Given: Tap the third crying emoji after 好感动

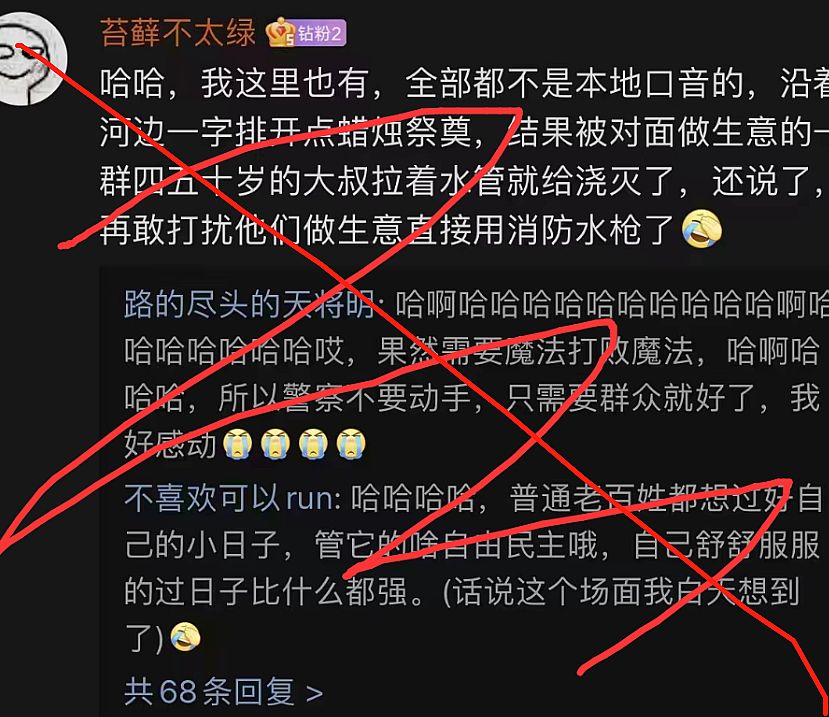Looking at the screenshot, I should tap(313, 444).
